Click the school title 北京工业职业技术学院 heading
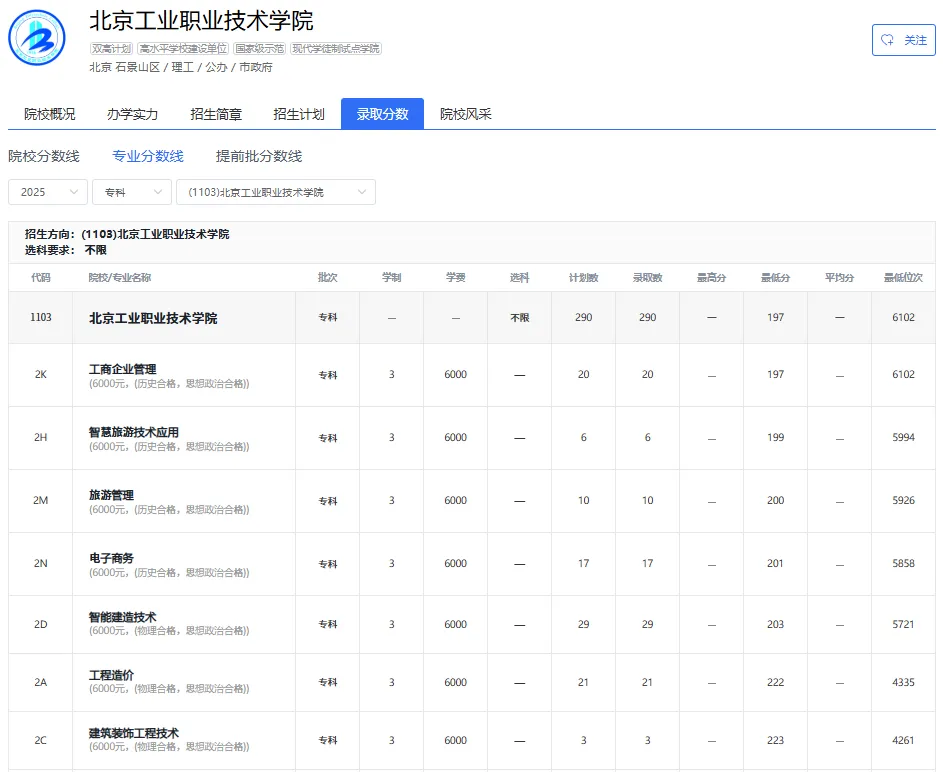 [x=201, y=21]
